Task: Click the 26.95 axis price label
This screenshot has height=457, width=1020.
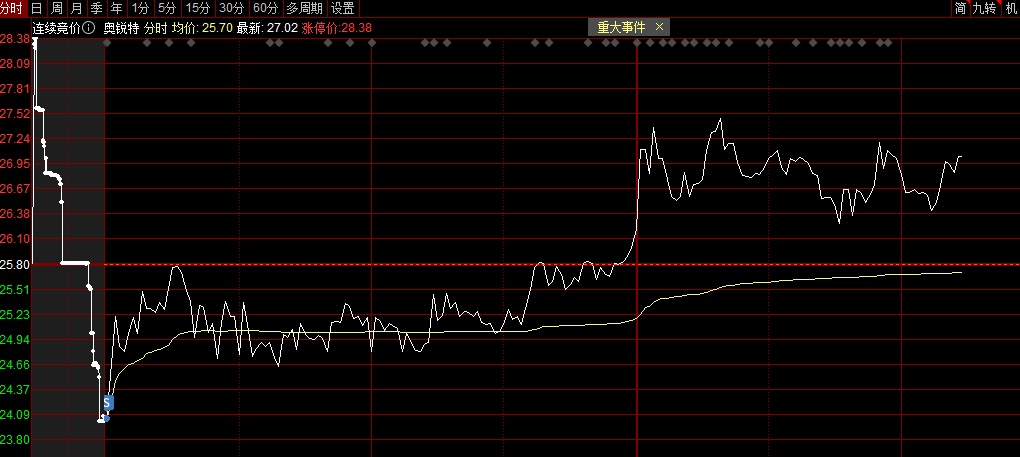Action: (x=15, y=164)
